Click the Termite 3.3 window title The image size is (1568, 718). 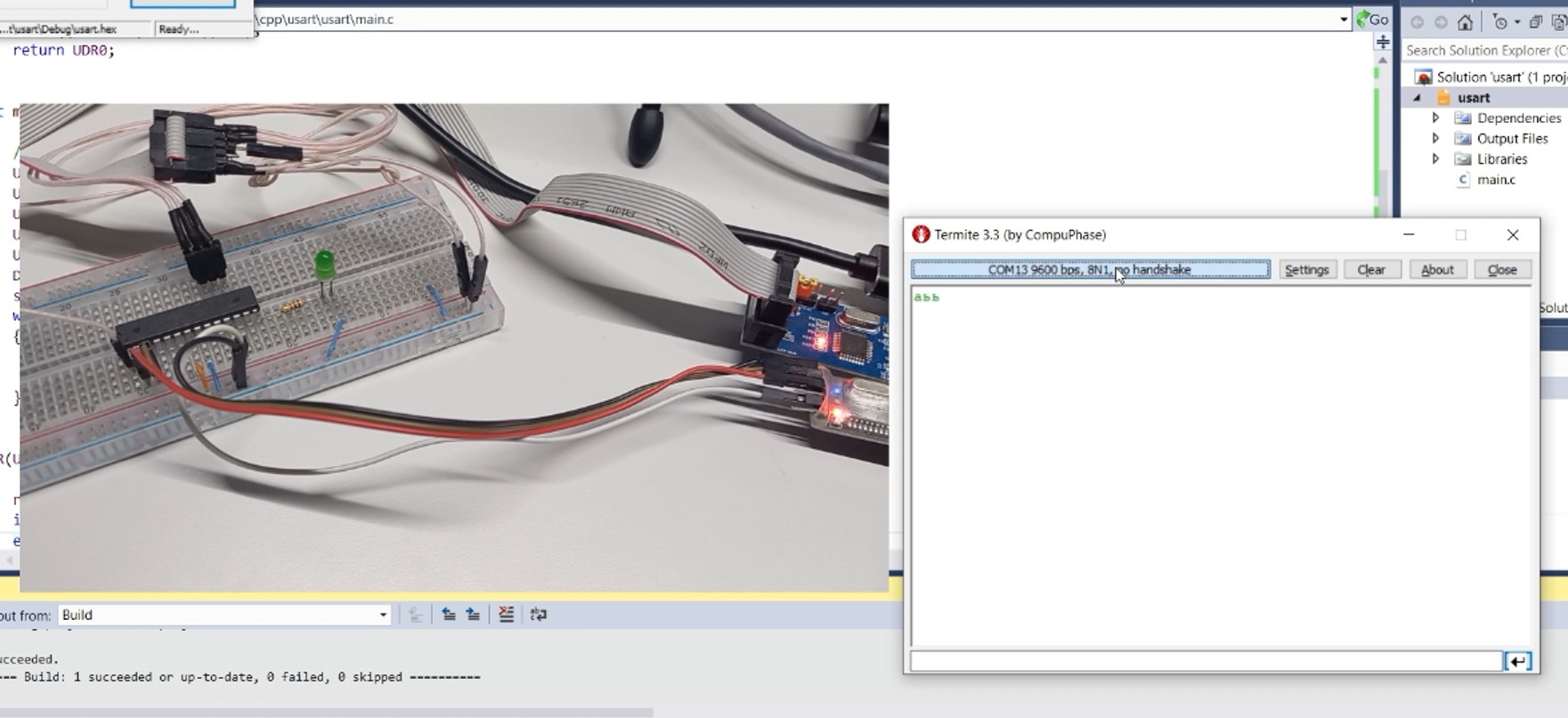(x=1020, y=234)
